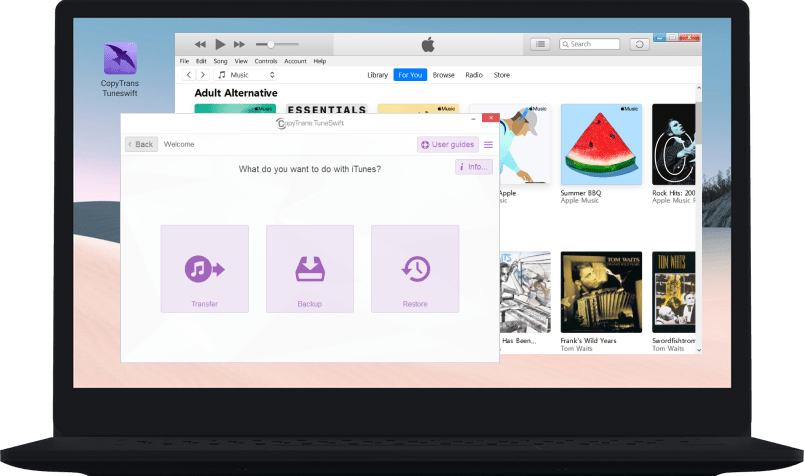
Task: Click the iTunes vertical scrollbar thumb
Action: point(698,123)
